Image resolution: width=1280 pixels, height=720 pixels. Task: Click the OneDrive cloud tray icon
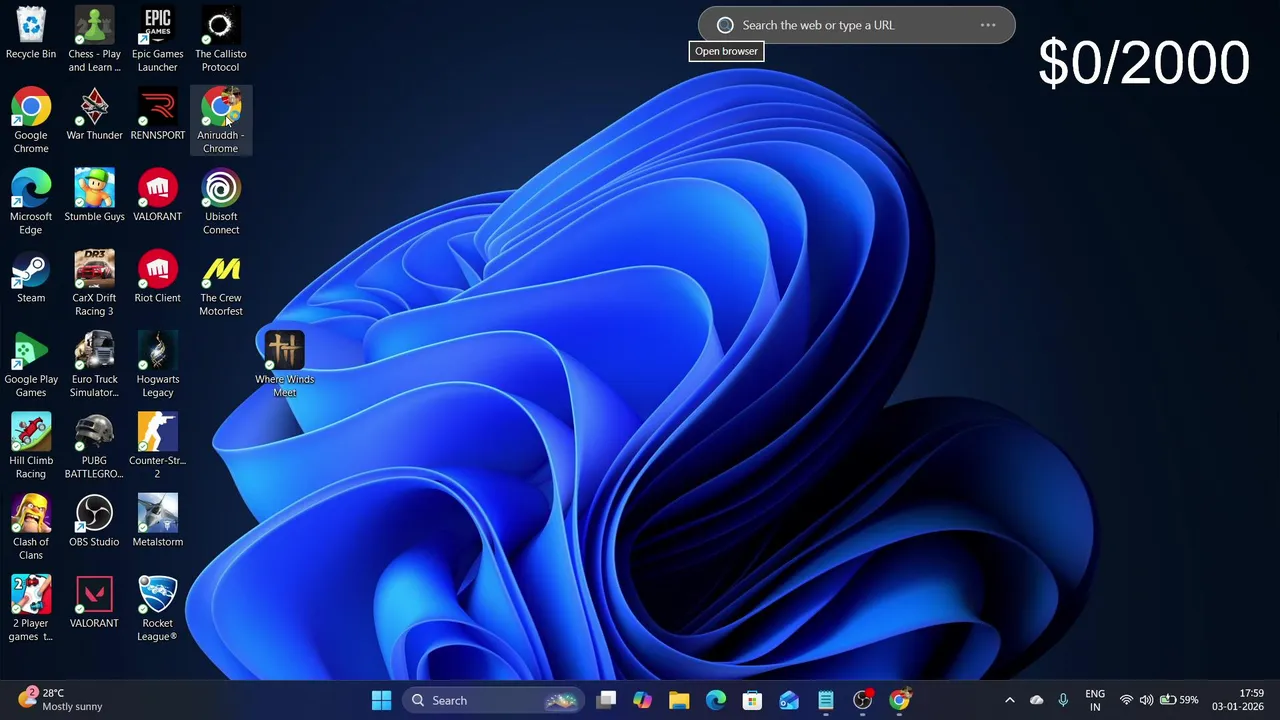(x=1037, y=700)
